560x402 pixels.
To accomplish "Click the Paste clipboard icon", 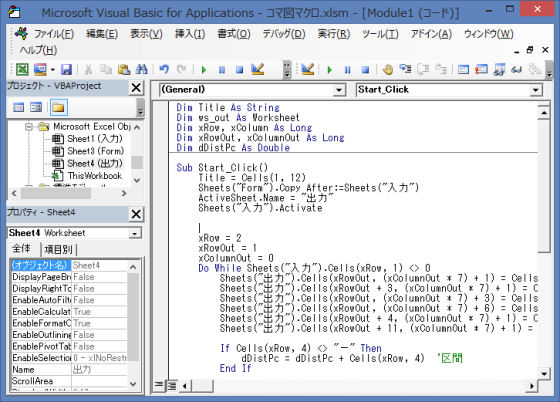I will tap(124, 69).
